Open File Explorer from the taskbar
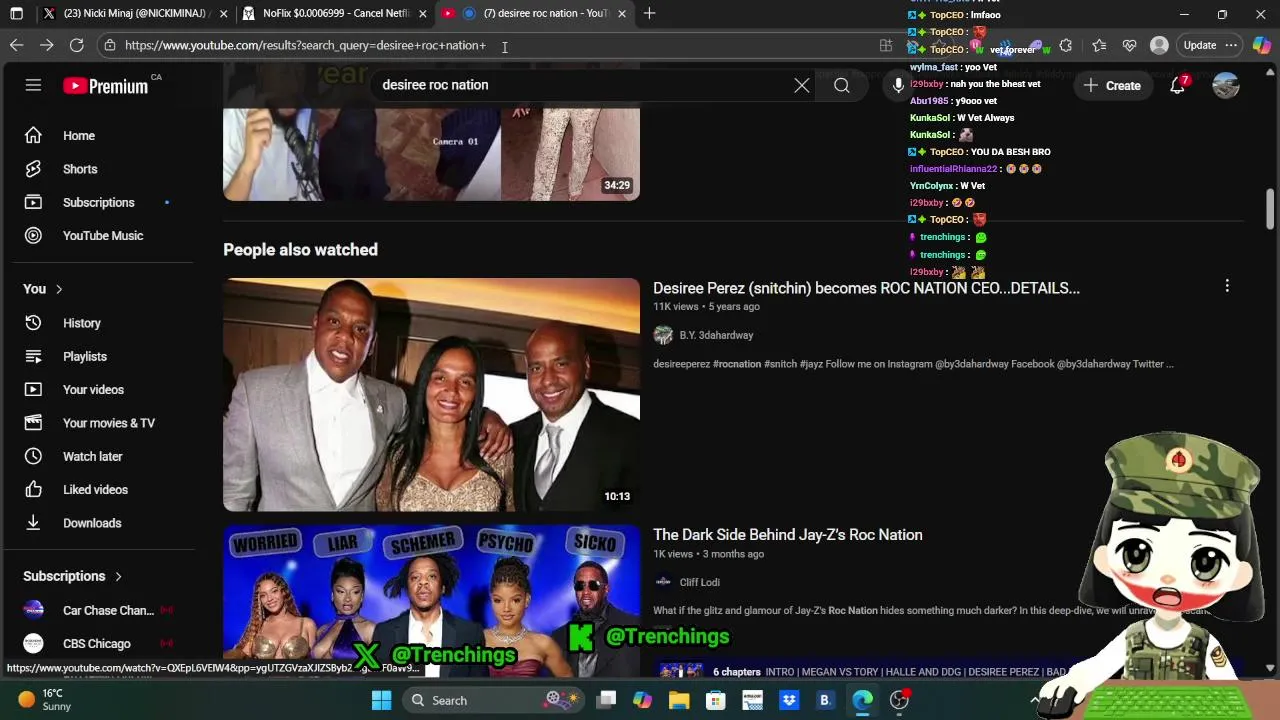The width and height of the screenshot is (1280, 720). point(679,700)
